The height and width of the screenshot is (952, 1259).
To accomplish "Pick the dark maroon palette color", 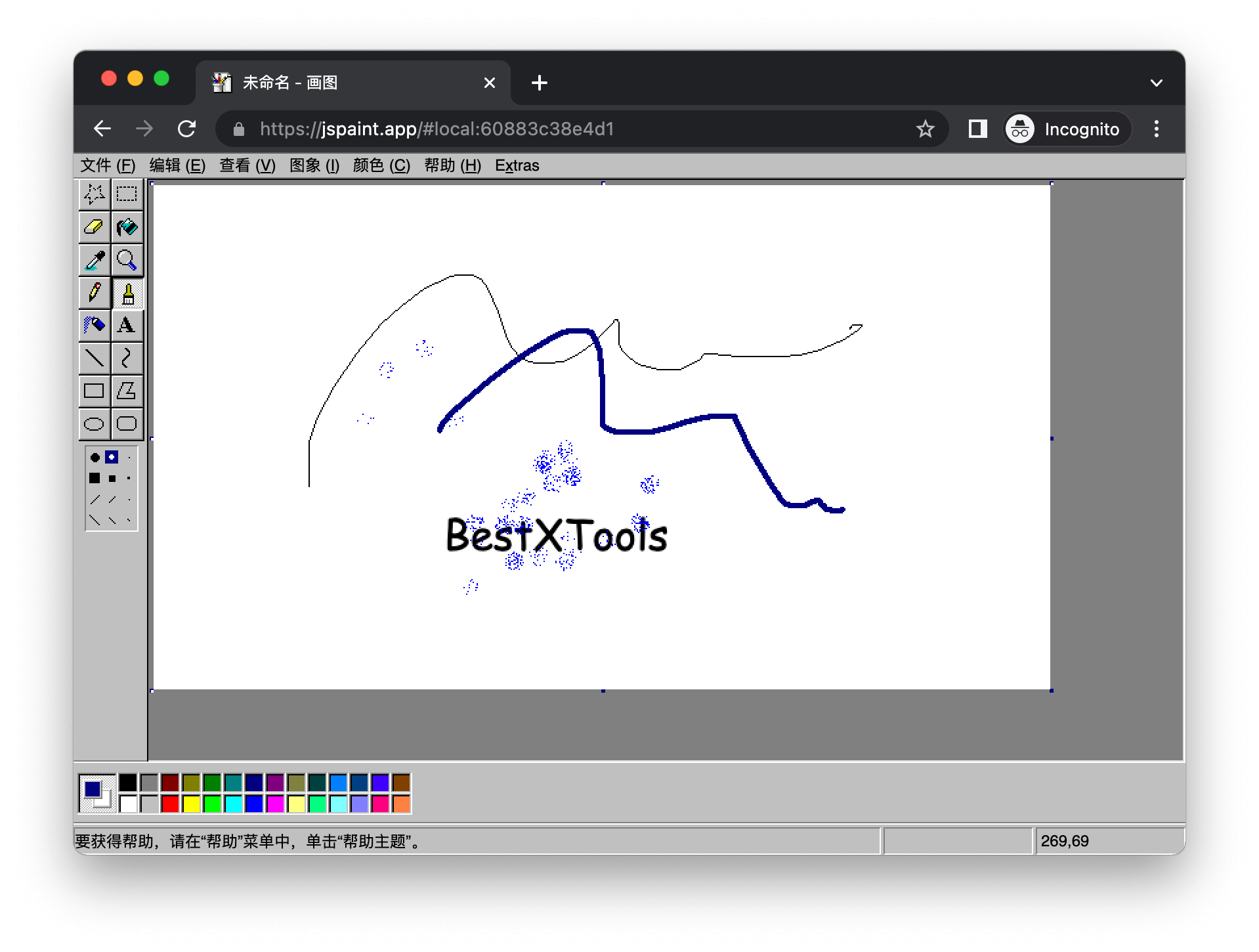I will pos(171,783).
